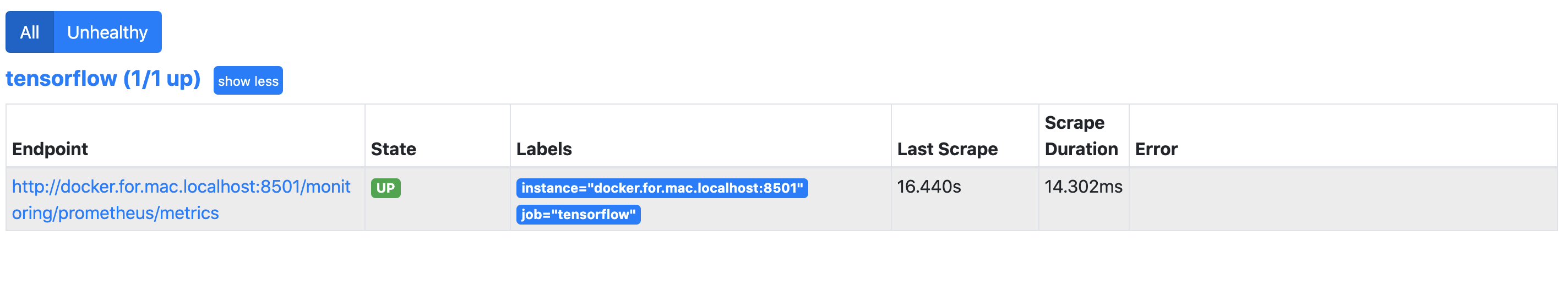The width and height of the screenshot is (1568, 295).
Task: Click the instance="docker.for.mac.localhost:8501" label badge
Action: pyautogui.click(x=662, y=188)
